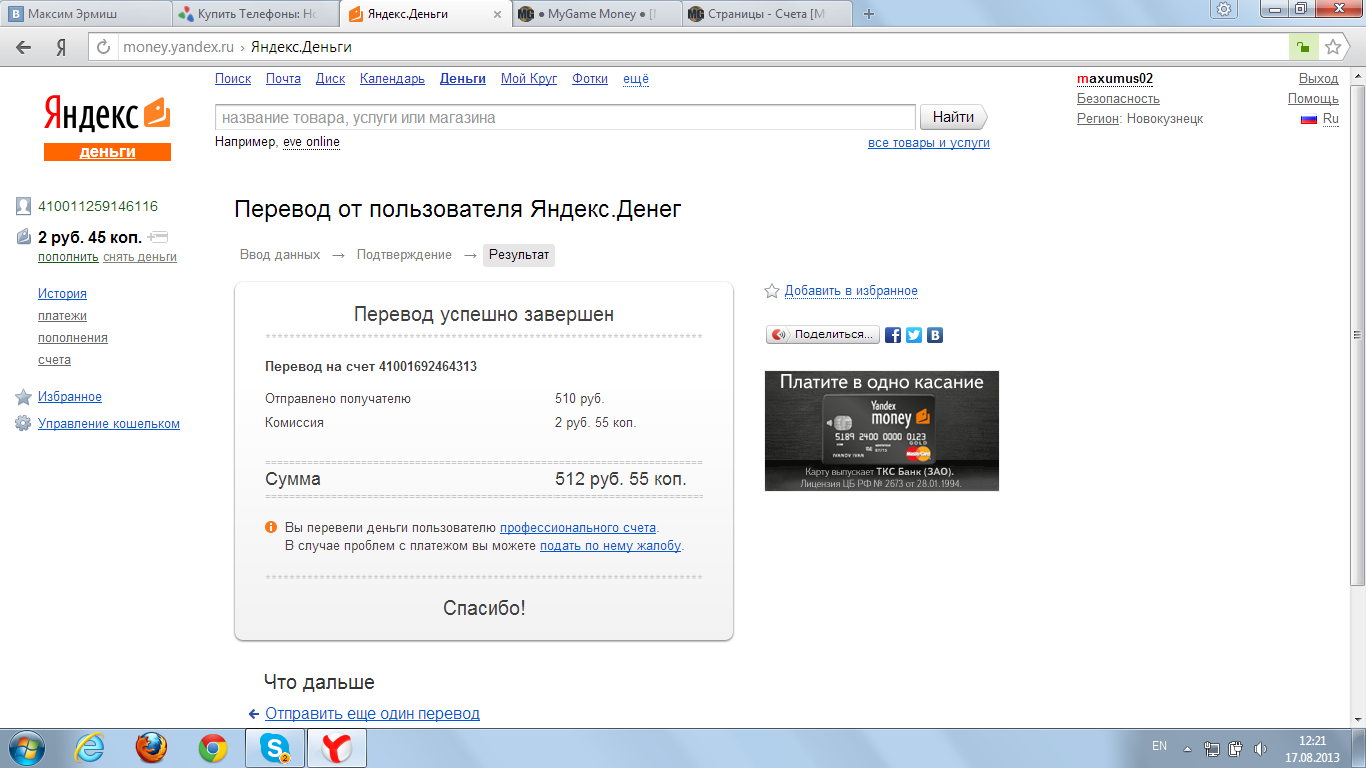Share to VKontakte using its icon

tap(935, 335)
